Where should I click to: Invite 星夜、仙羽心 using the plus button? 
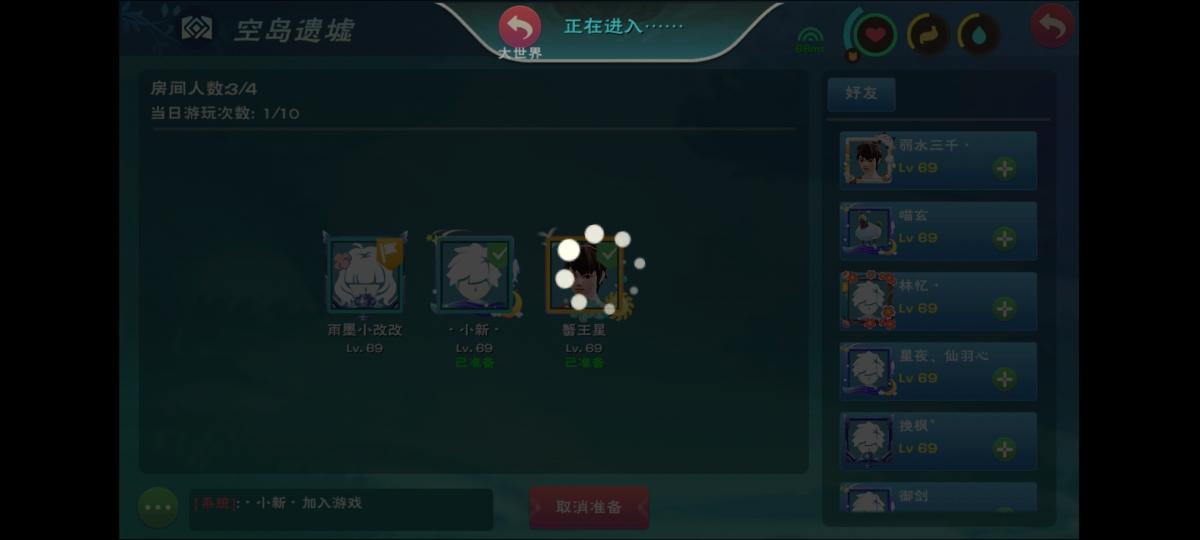click(1005, 378)
